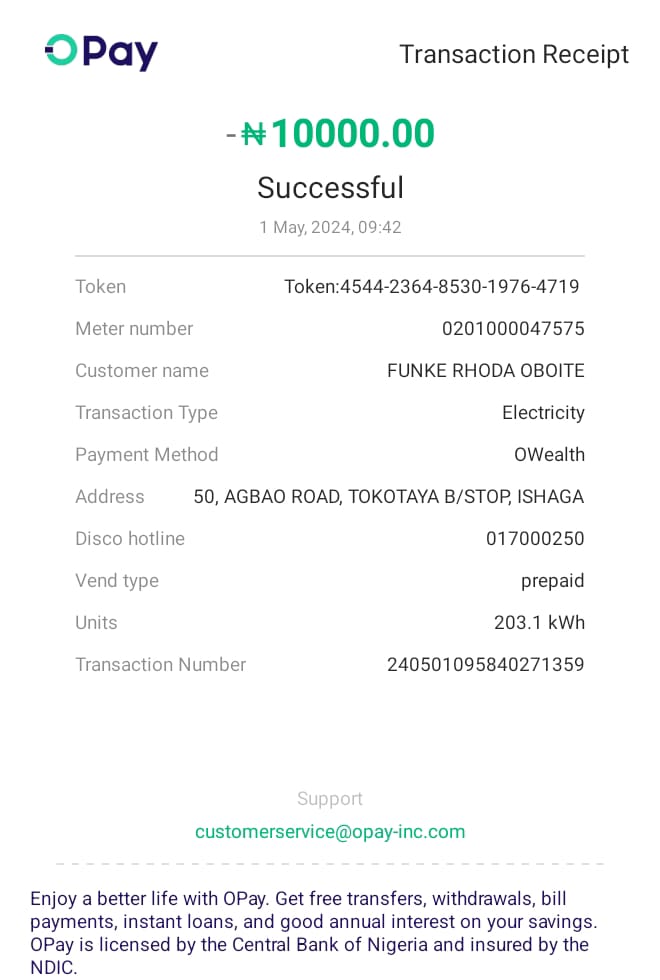Viewport: 660px width, 980px height.
Task: Select the AGBAO ROAD address text
Action: (x=388, y=497)
